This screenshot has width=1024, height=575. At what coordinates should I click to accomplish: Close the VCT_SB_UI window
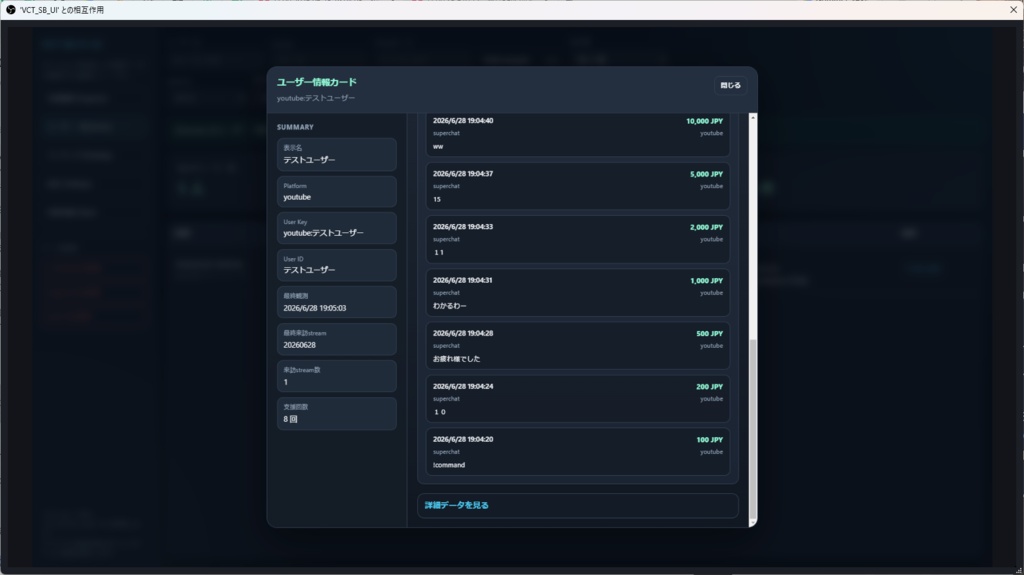click(x=1013, y=10)
